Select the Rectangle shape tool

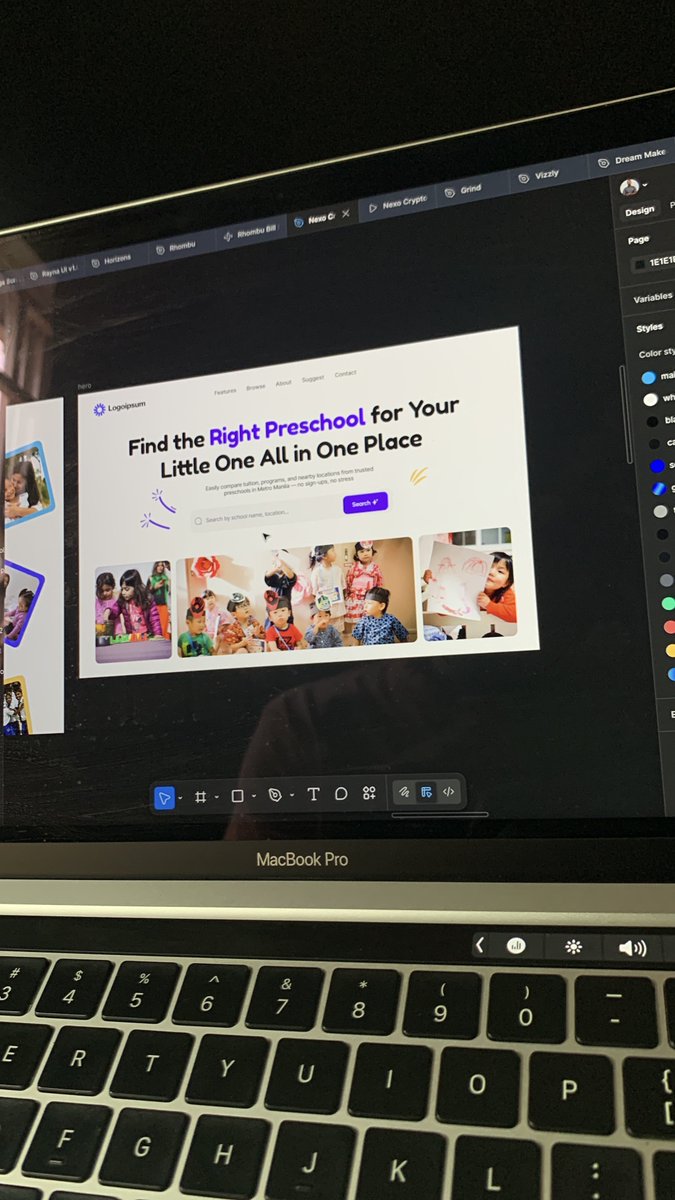238,796
